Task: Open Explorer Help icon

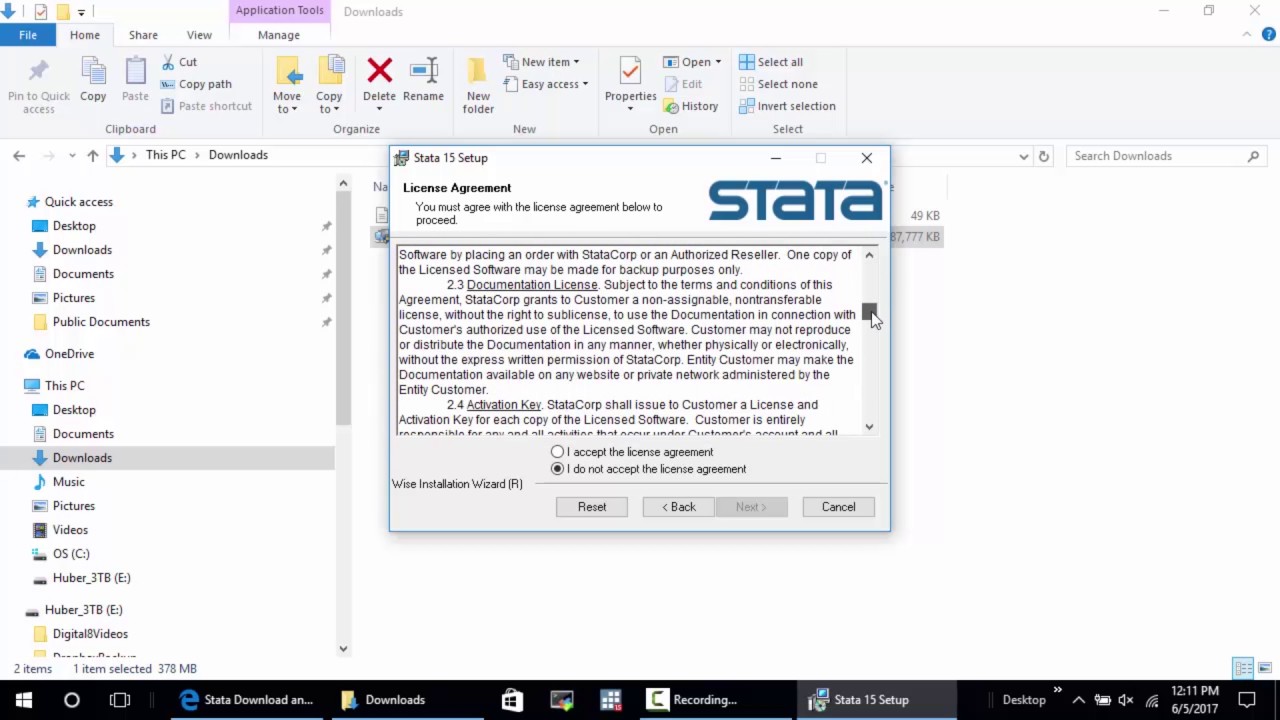Action: click(1268, 35)
